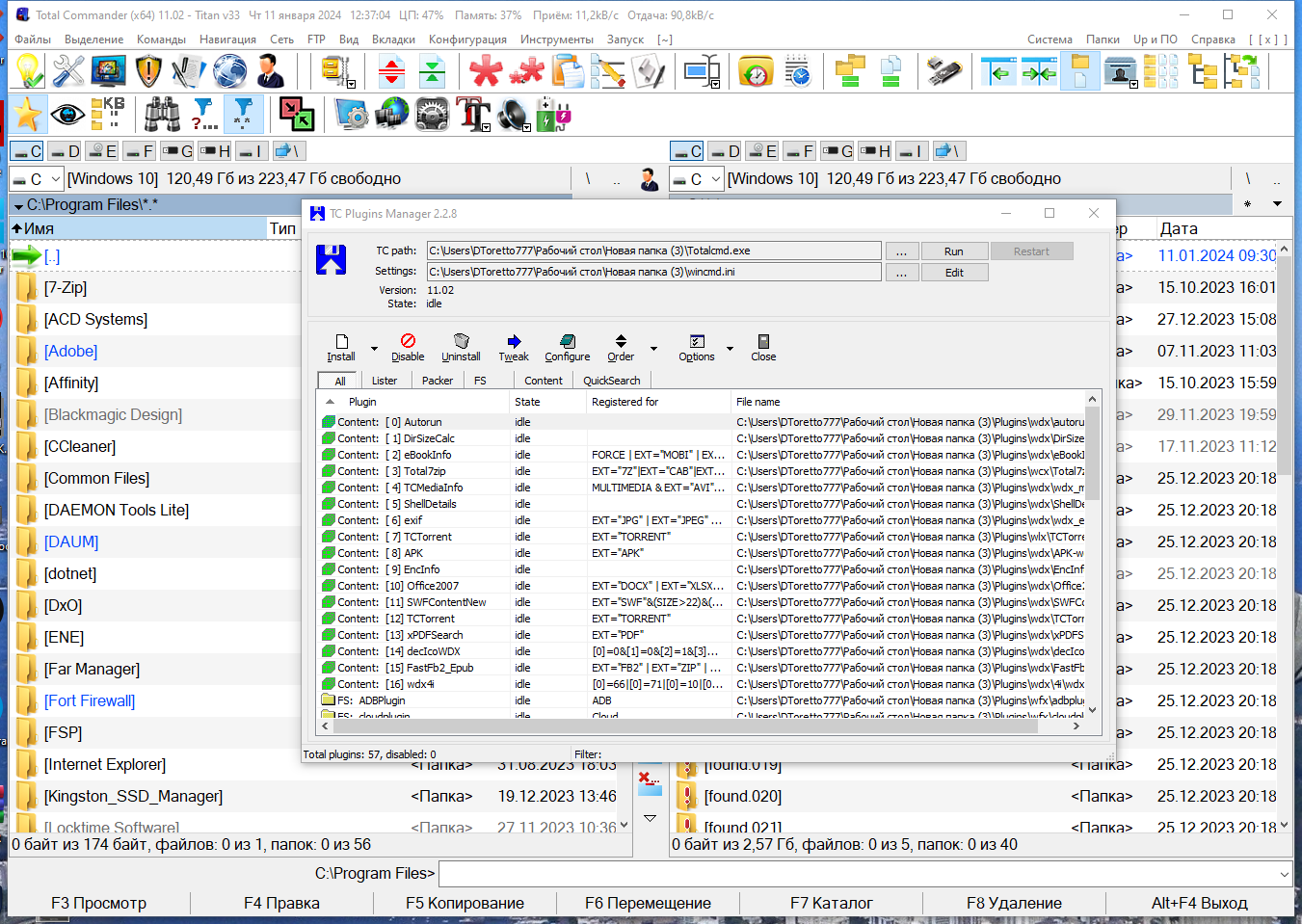This screenshot has width=1302, height=924.
Task: Expand the Options button dropdown arrow
Action: coord(730,349)
